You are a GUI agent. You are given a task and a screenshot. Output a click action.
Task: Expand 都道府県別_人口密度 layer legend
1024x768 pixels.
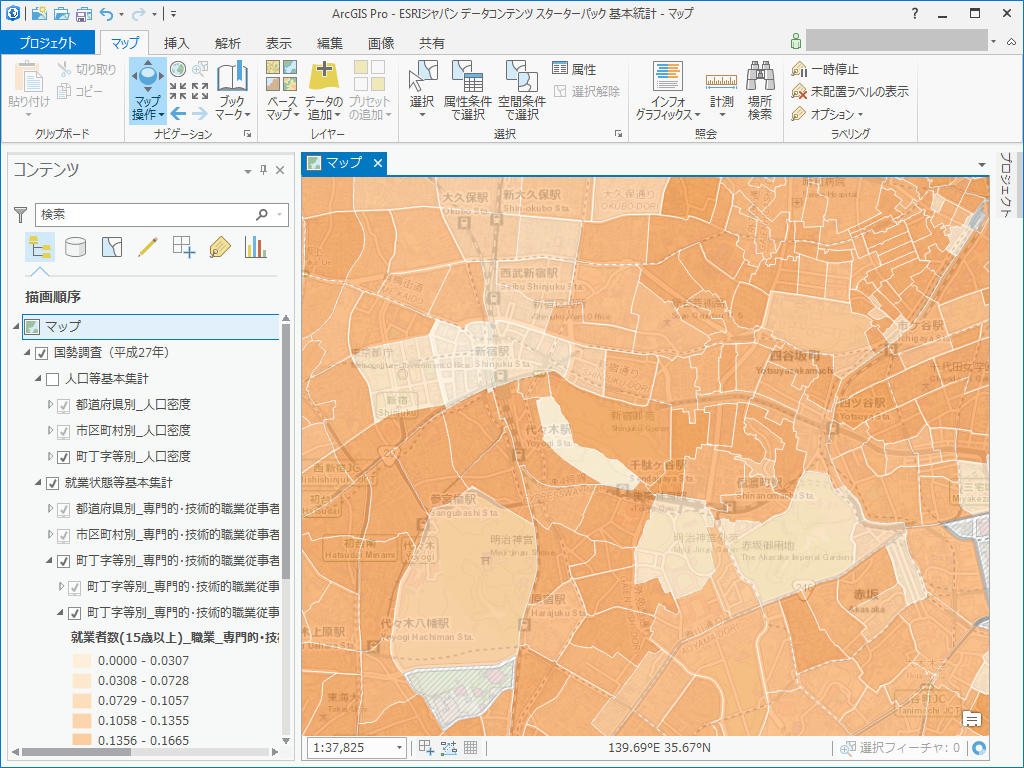[x=50, y=405]
